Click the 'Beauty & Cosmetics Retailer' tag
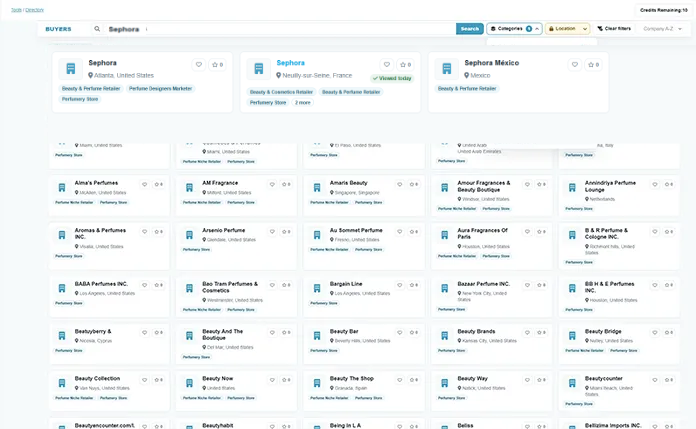 [281, 92]
